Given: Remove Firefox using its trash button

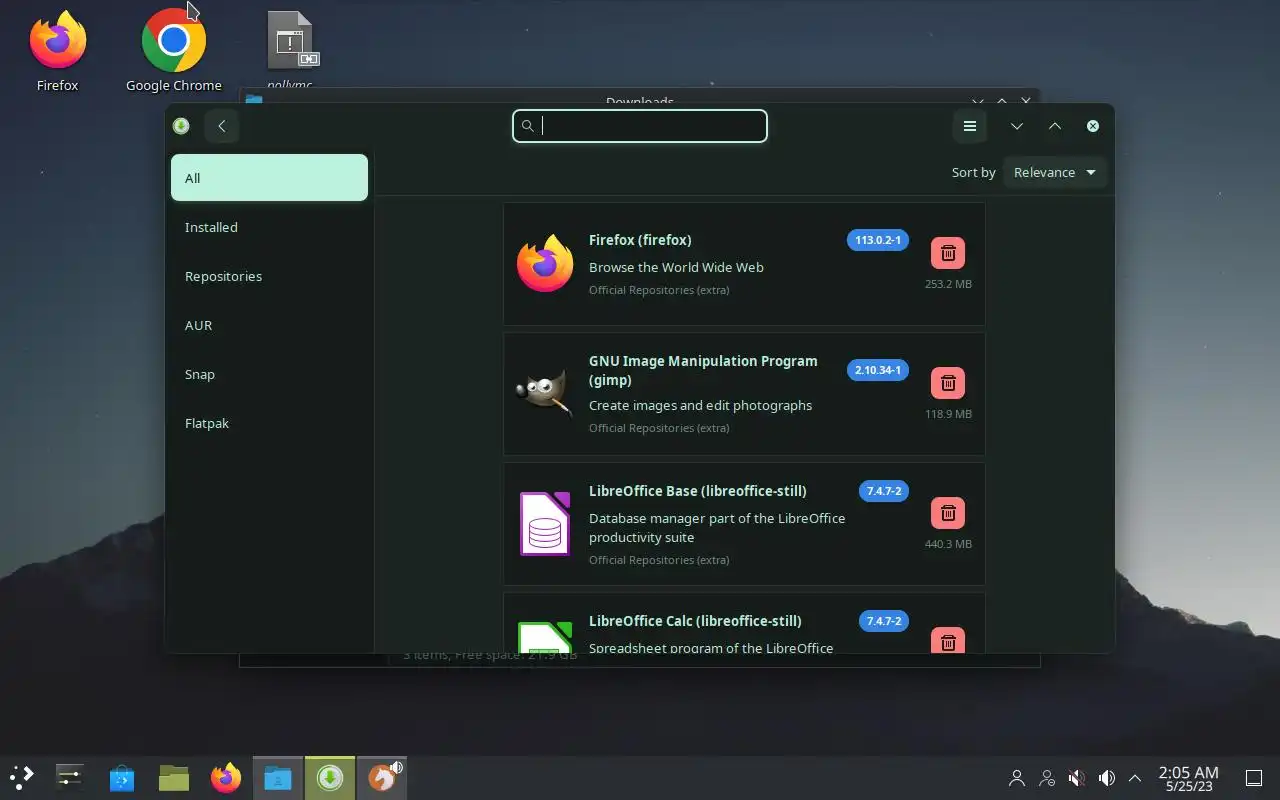Looking at the screenshot, I should [x=948, y=253].
